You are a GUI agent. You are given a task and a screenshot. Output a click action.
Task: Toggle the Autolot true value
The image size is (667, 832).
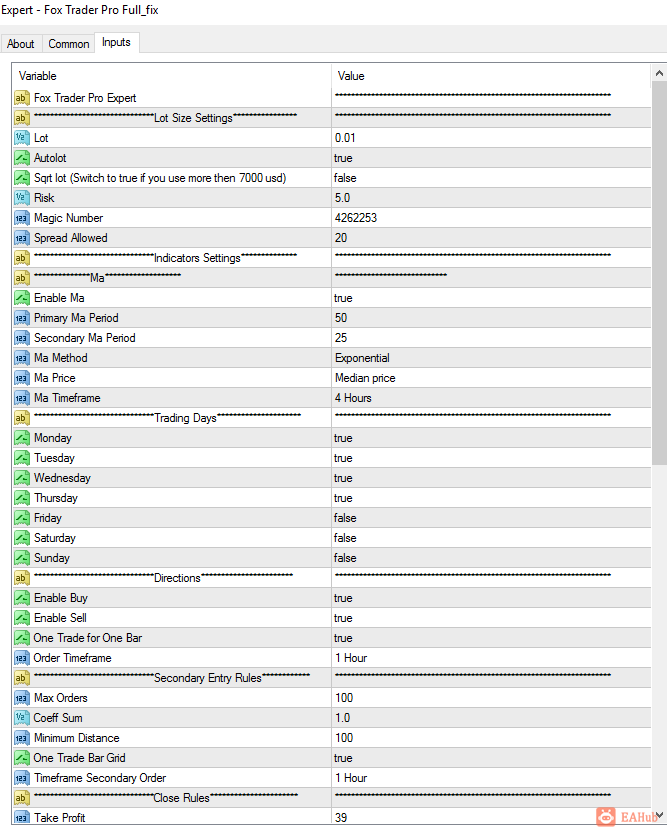pyautogui.click(x=491, y=158)
